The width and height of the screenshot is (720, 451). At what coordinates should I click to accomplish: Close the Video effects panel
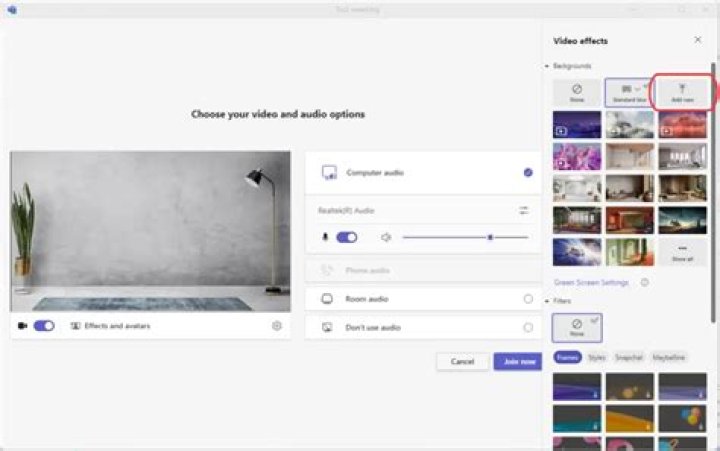pyautogui.click(x=698, y=40)
